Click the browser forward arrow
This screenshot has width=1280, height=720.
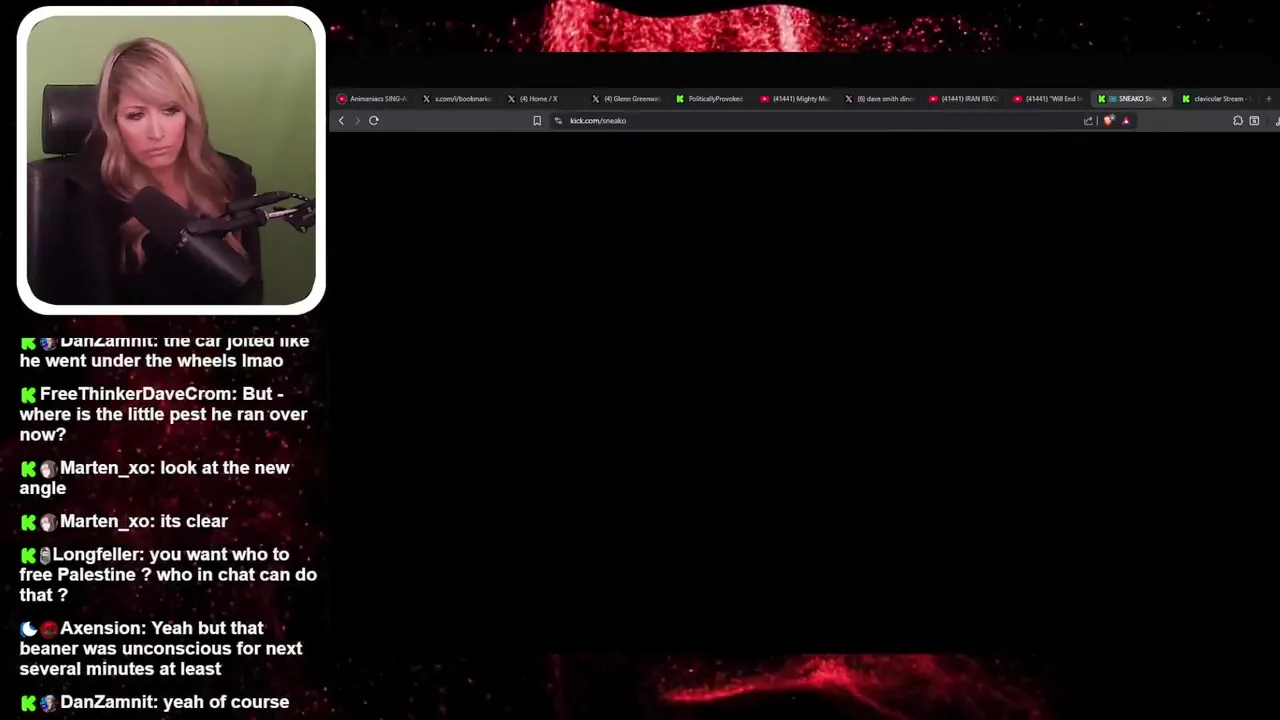(x=357, y=121)
